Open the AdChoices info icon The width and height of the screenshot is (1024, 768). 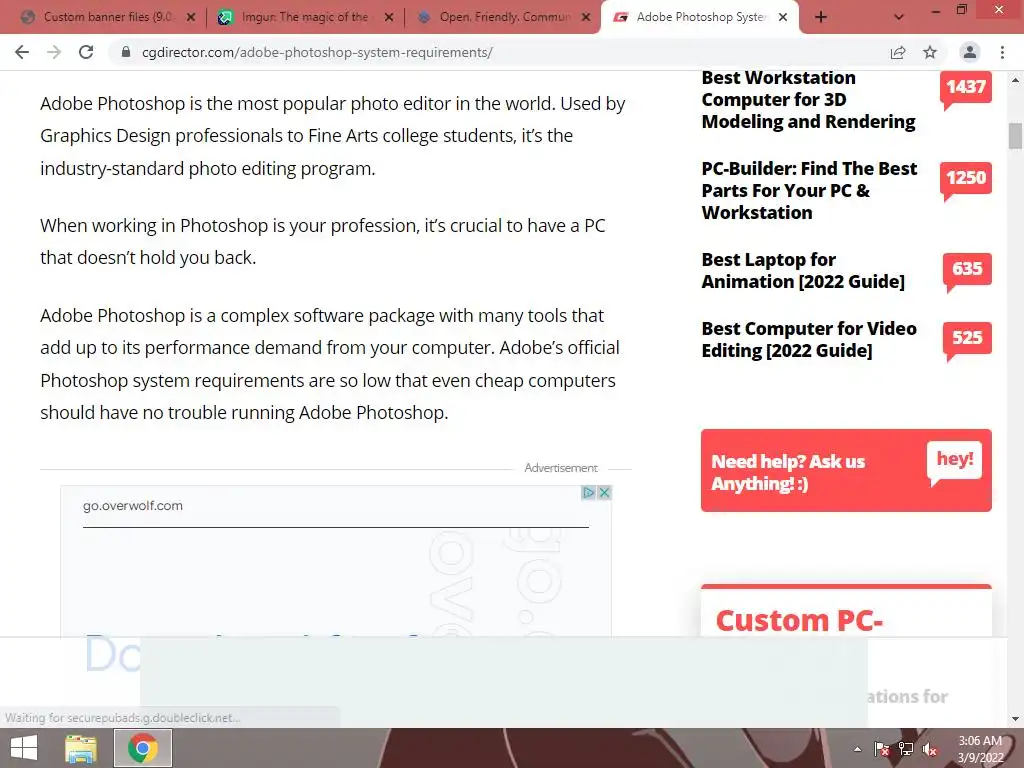pyautogui.click(x=588, y=492)
